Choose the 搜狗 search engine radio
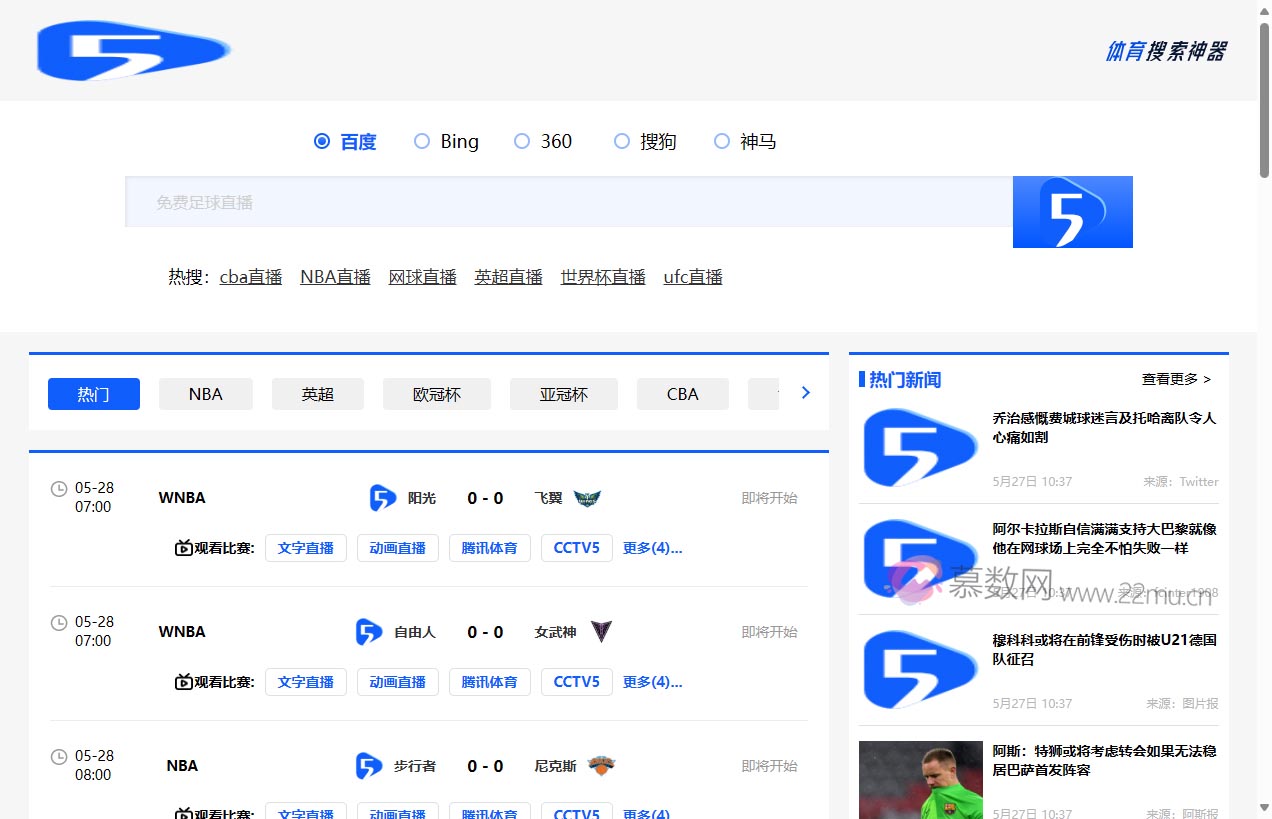This screenshot has width=1272, height=819. [x=622, y=142]
